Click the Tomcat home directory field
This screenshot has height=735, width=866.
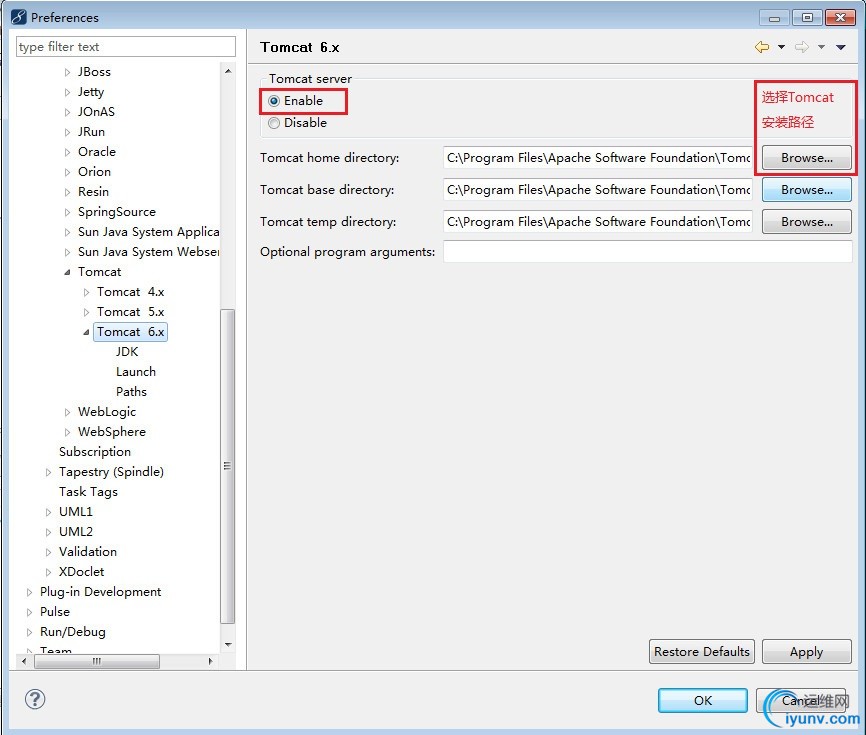(x=598, y=158)
